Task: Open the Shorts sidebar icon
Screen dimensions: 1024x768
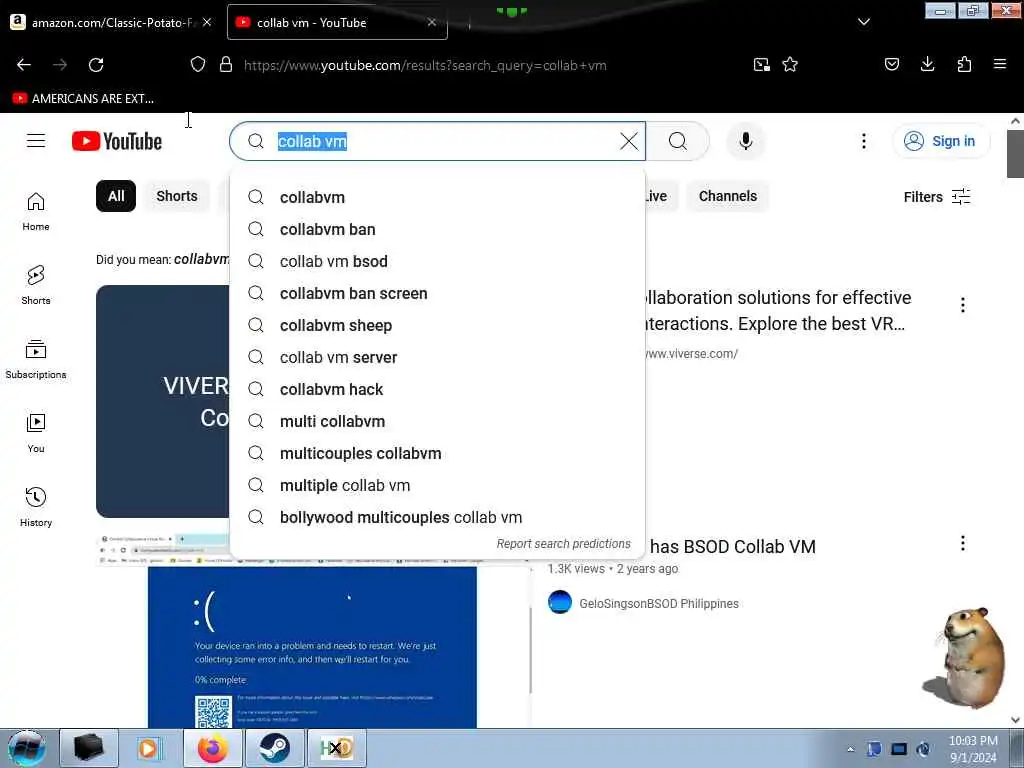Action: pyautogui.click(x=36, y=285)
